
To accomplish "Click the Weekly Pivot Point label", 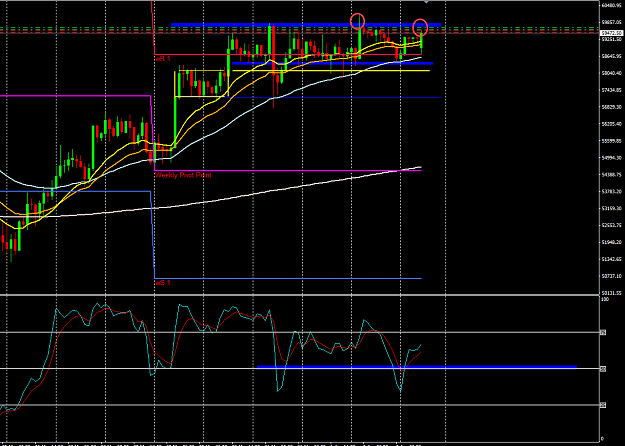I will pyautogui.click(x=183, y=175).
